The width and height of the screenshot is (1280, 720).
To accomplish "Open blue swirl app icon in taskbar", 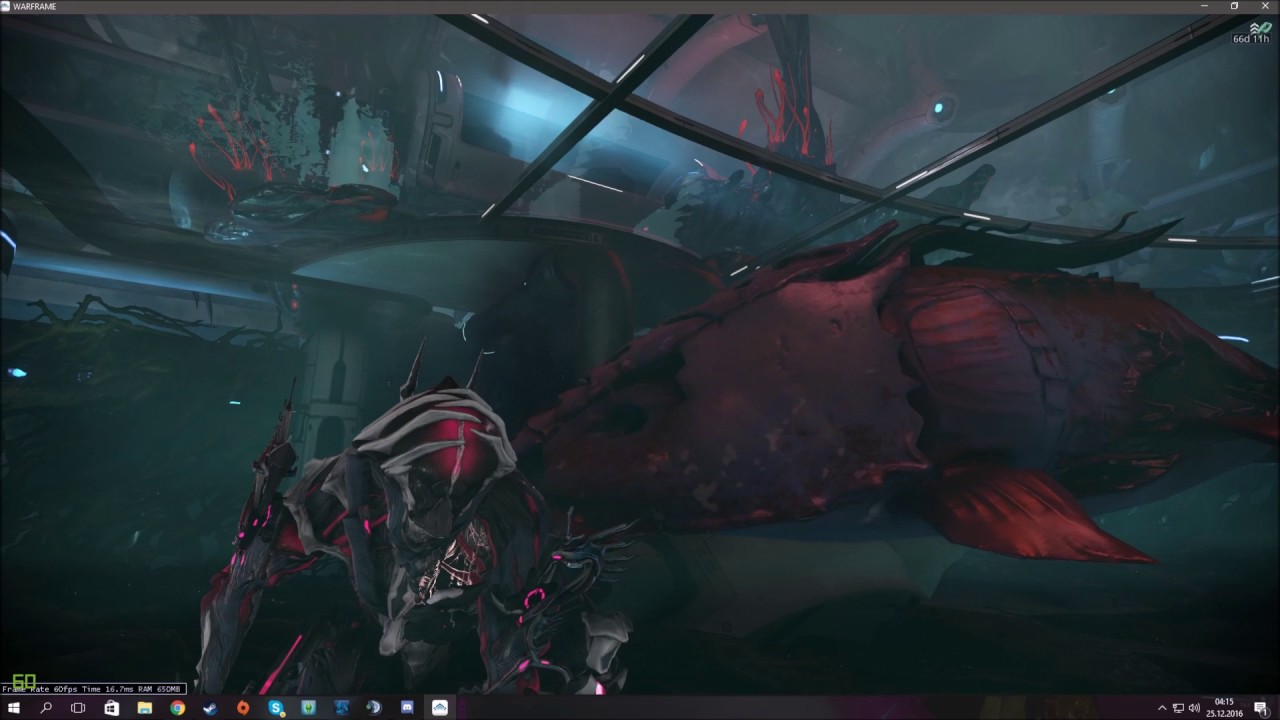I will pos(341,707).
